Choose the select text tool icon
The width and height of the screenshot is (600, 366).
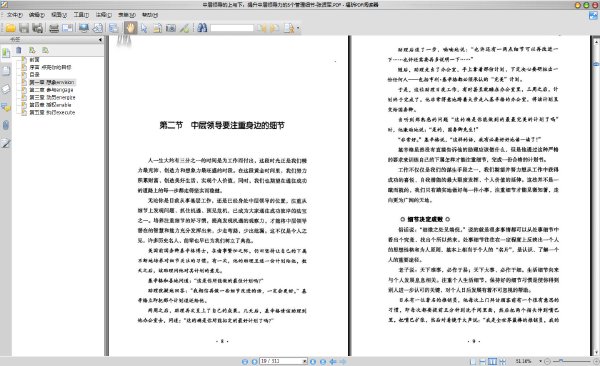point(157,28)
